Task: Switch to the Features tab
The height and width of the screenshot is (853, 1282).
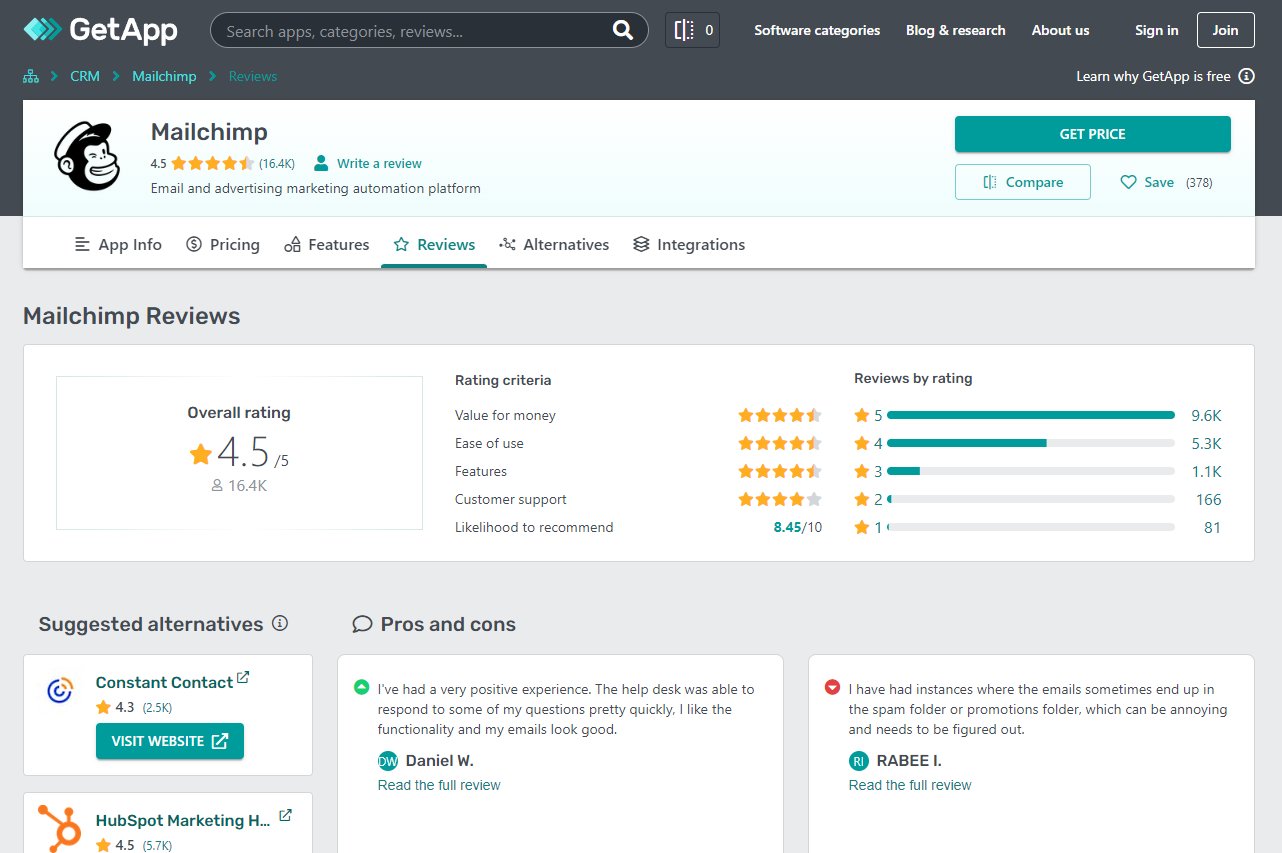Action: [x=327, y=244]
